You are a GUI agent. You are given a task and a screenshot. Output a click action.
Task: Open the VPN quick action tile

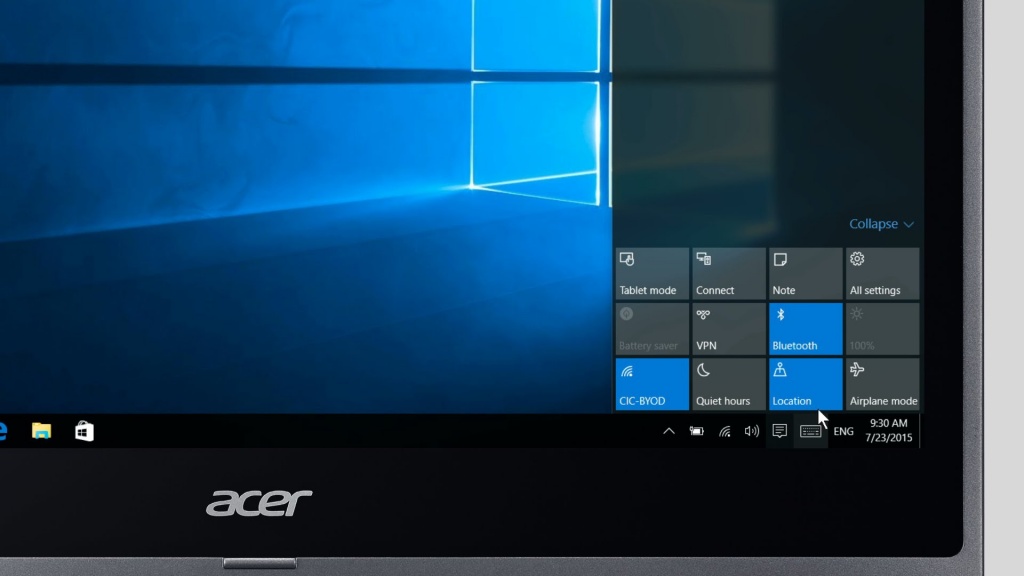pyautogui.click(x=729, y=329)
